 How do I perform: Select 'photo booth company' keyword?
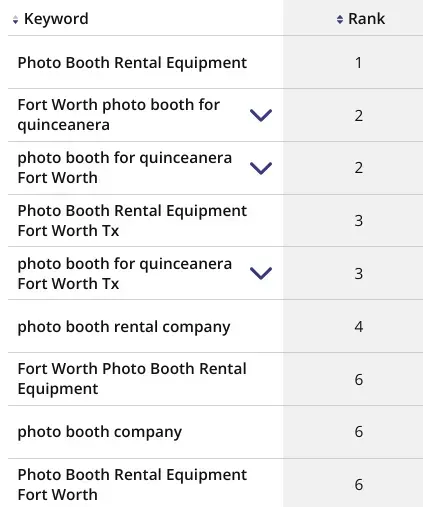[x=100, y=432]
